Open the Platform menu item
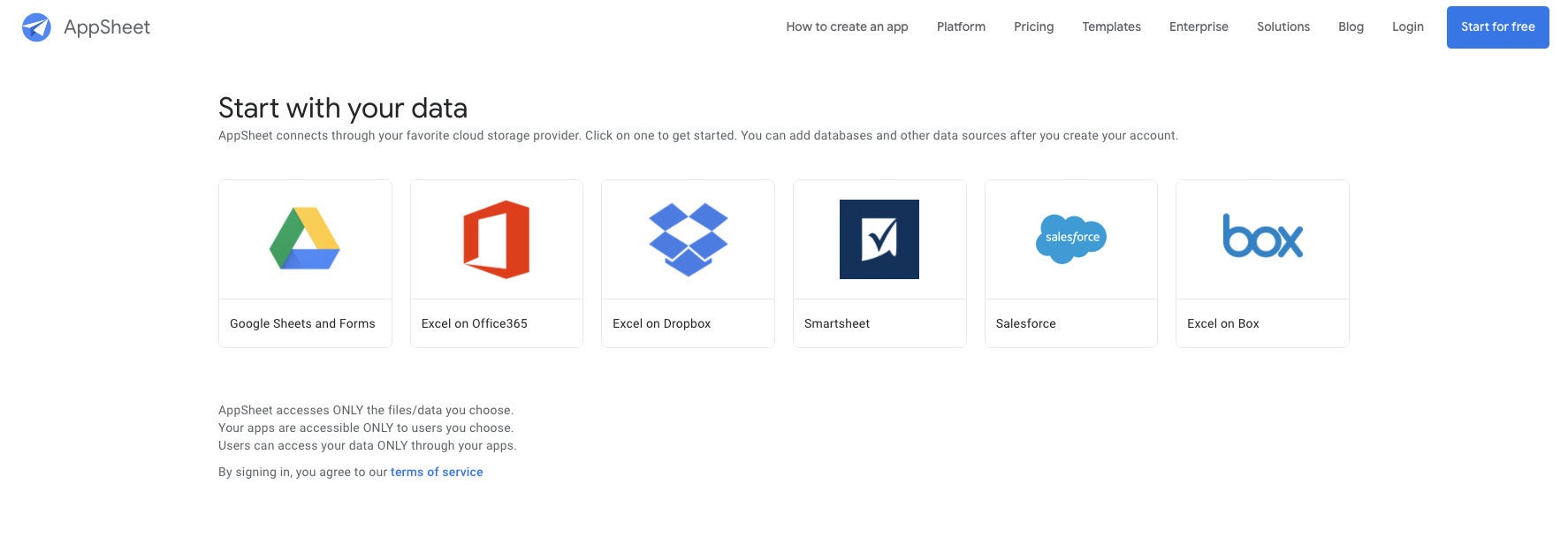Image resolution: width=1568 pixels, height=553 pixels. click(x=961, y=27)
